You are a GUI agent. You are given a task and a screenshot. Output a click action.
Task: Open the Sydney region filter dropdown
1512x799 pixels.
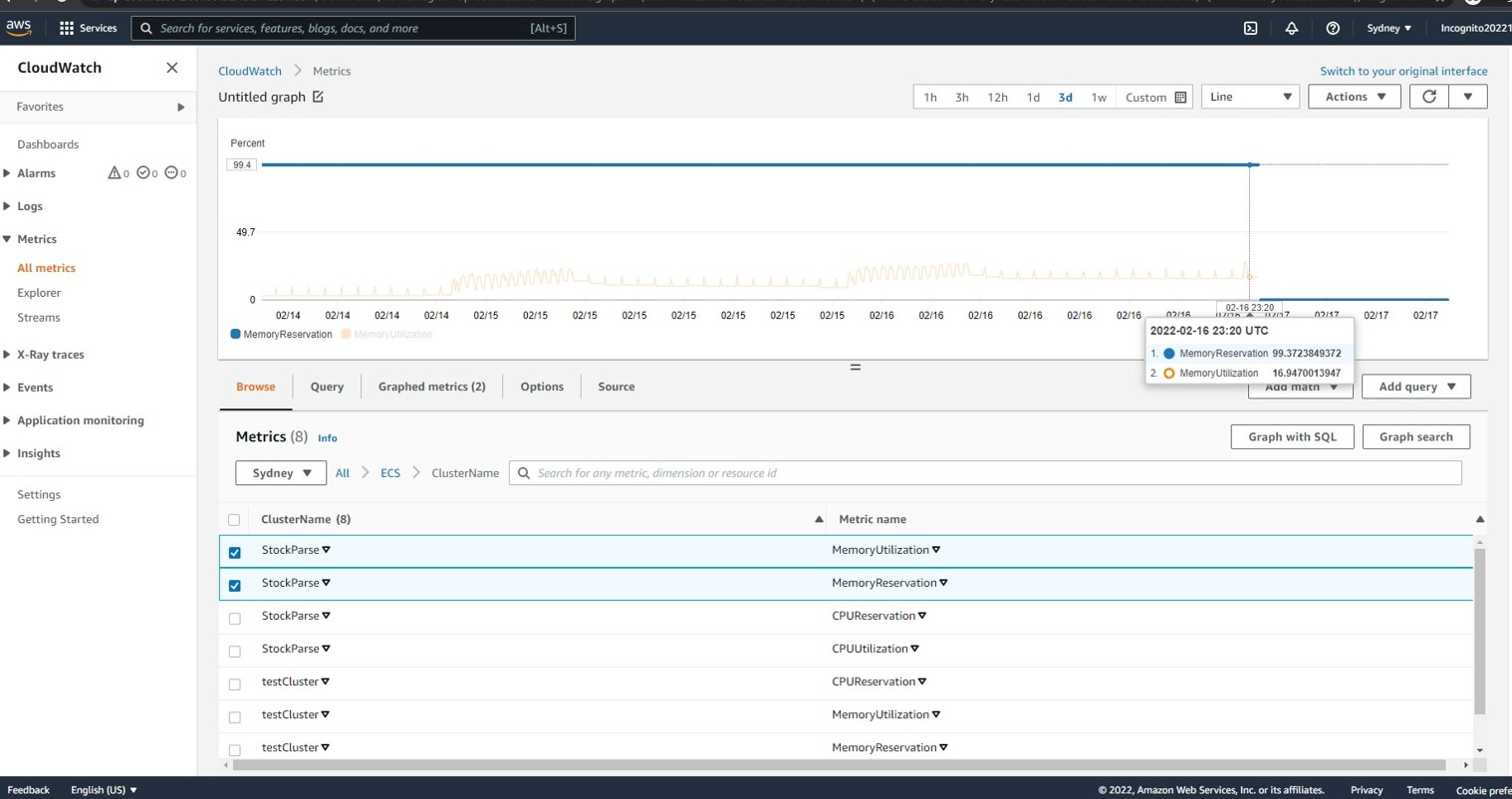281,473
